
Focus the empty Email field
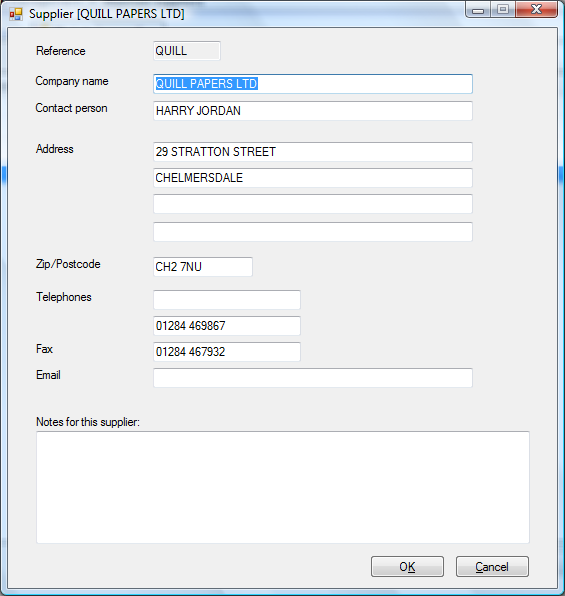[x=313, y=378]
